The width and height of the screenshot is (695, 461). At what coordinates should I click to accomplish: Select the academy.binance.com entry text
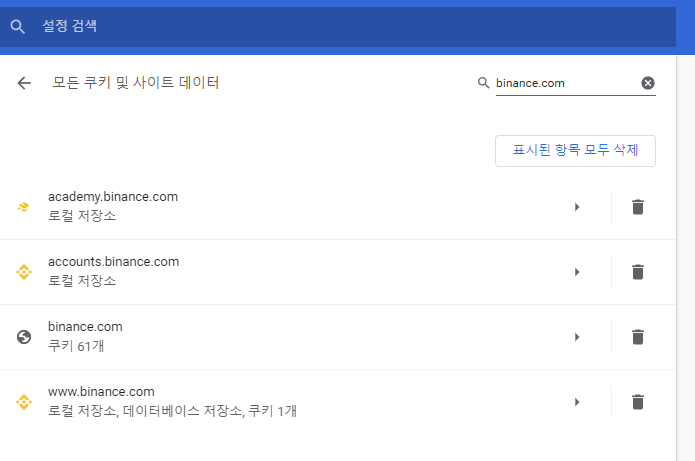(x=113, y=197)
